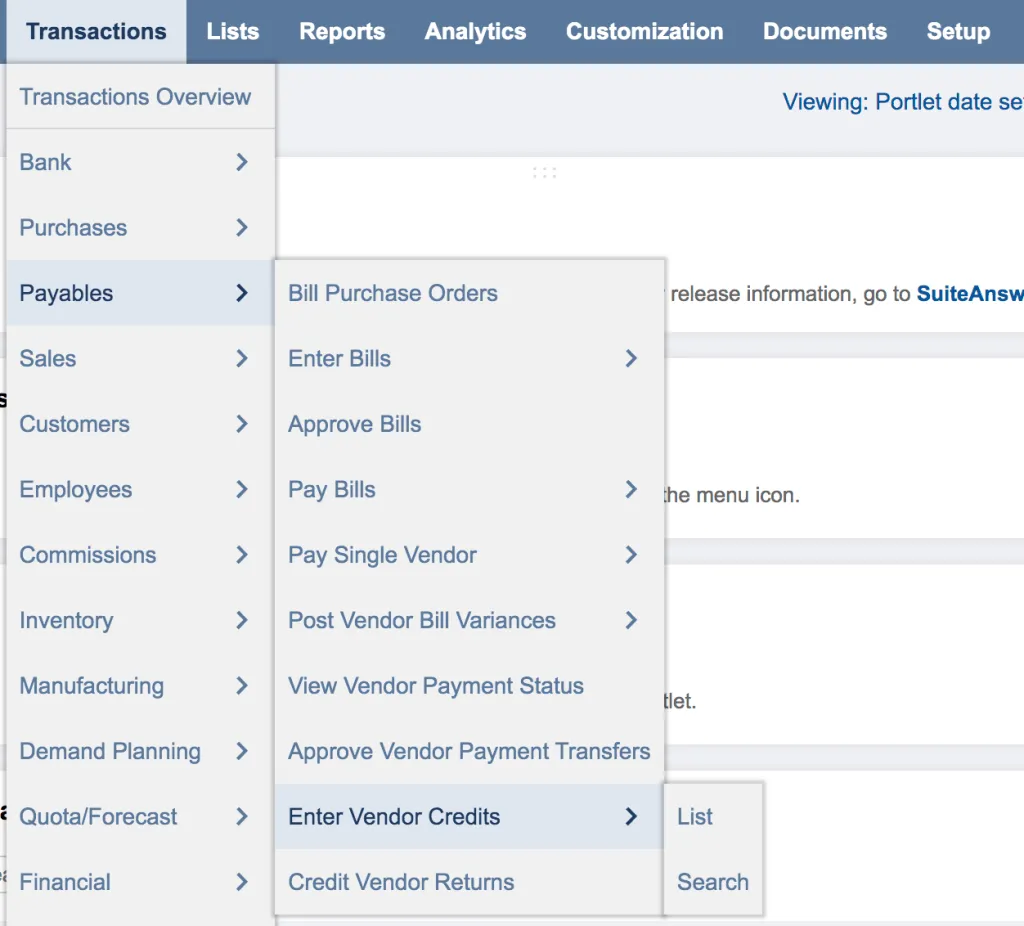Screen dimensions: 1024x926
Task: Choose Pay Single Vendor
Action: pyautogui.click(x=469, y=554)
